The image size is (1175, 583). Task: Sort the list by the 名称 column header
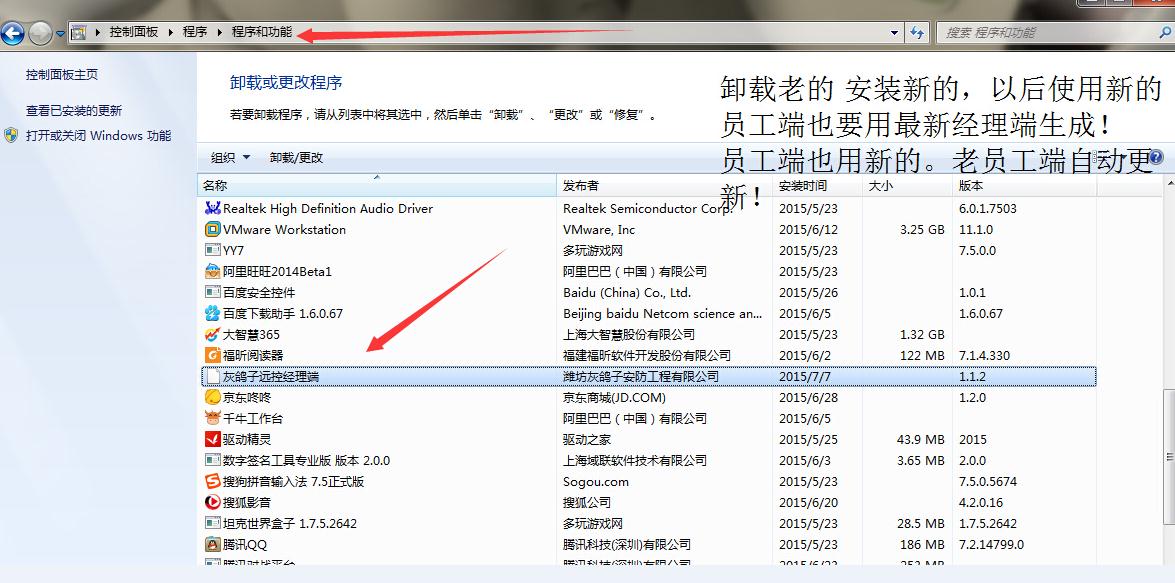point(377,185)
